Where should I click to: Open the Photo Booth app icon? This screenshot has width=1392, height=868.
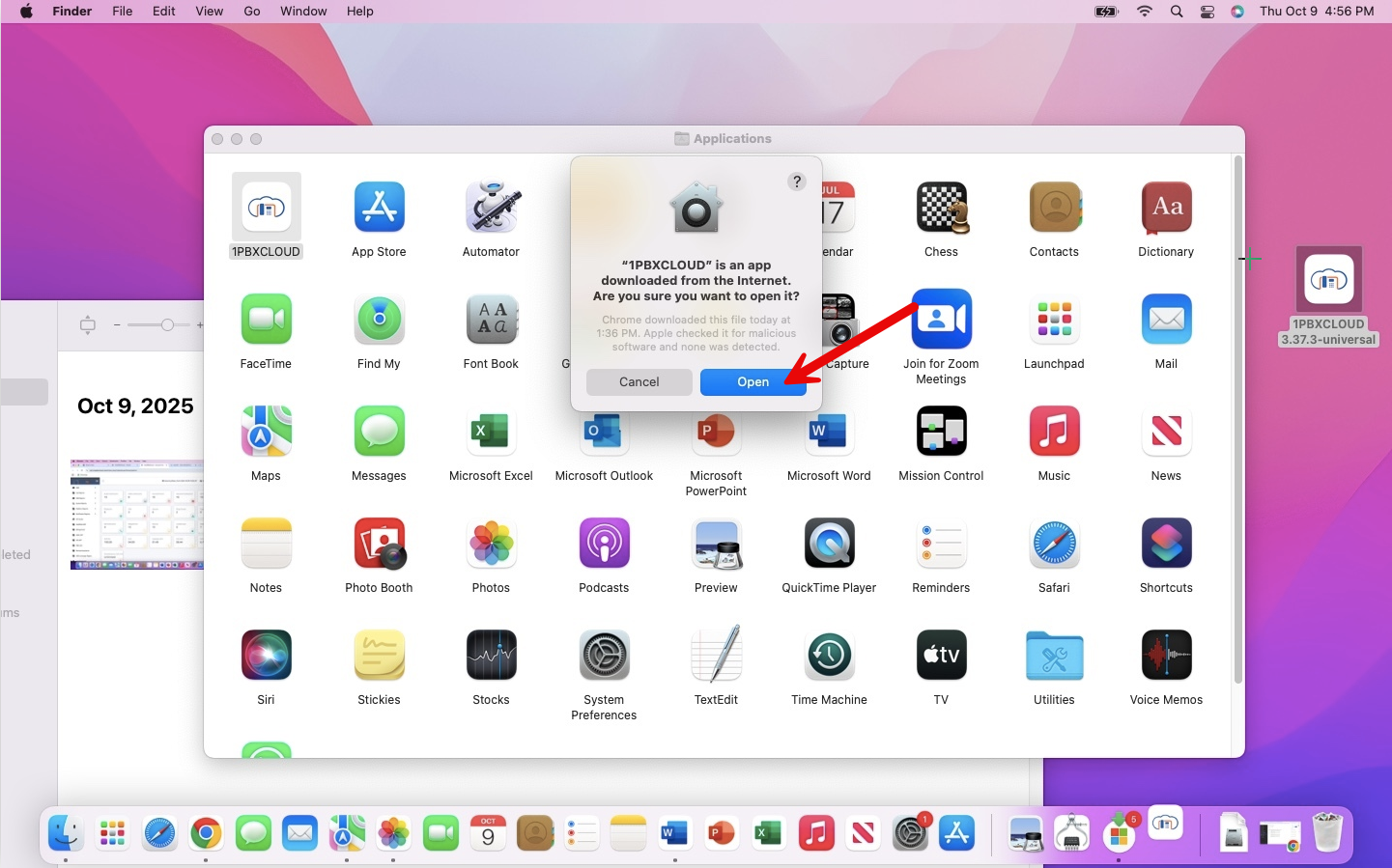point(379,544)
